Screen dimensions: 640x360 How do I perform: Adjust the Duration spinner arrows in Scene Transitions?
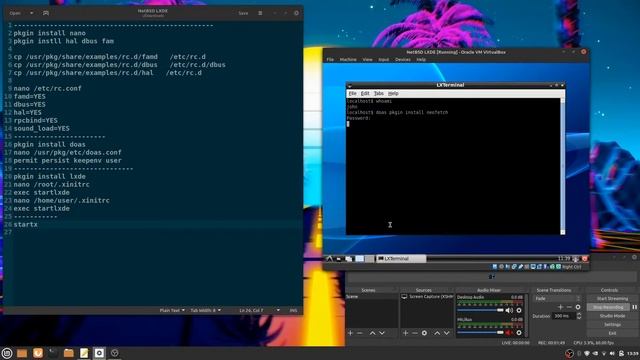(579, 316)
